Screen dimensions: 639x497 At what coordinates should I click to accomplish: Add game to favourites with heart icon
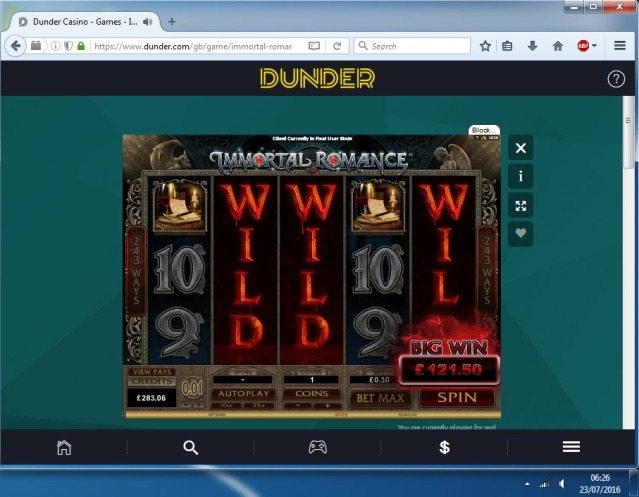coord(520,233)
